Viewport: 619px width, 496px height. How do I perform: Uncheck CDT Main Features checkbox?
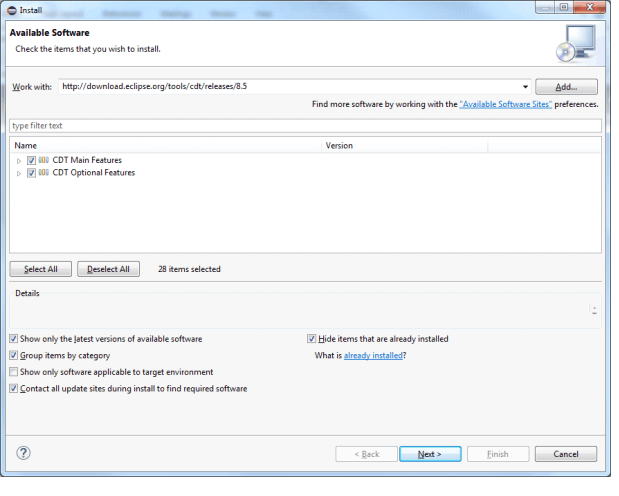click(31, 160)
